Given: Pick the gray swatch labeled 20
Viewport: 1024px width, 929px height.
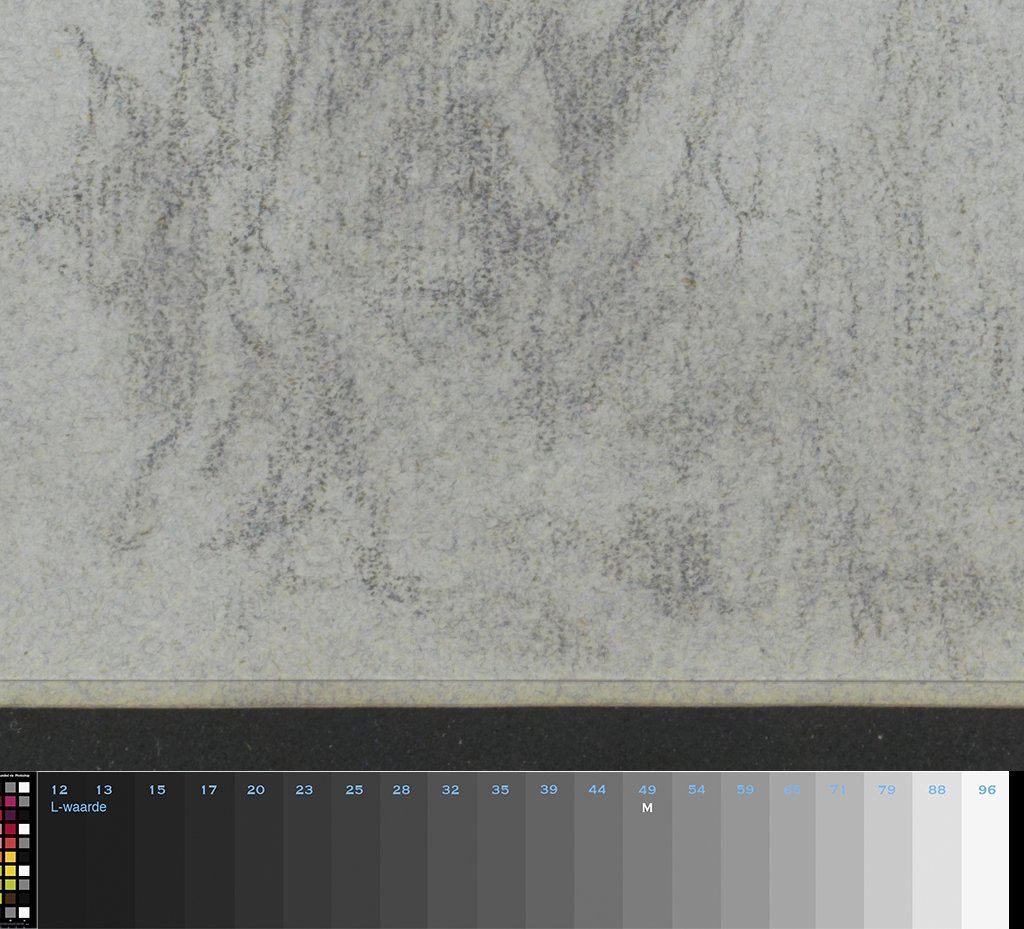Looking at the screenshot, I should tap(256, 860).
